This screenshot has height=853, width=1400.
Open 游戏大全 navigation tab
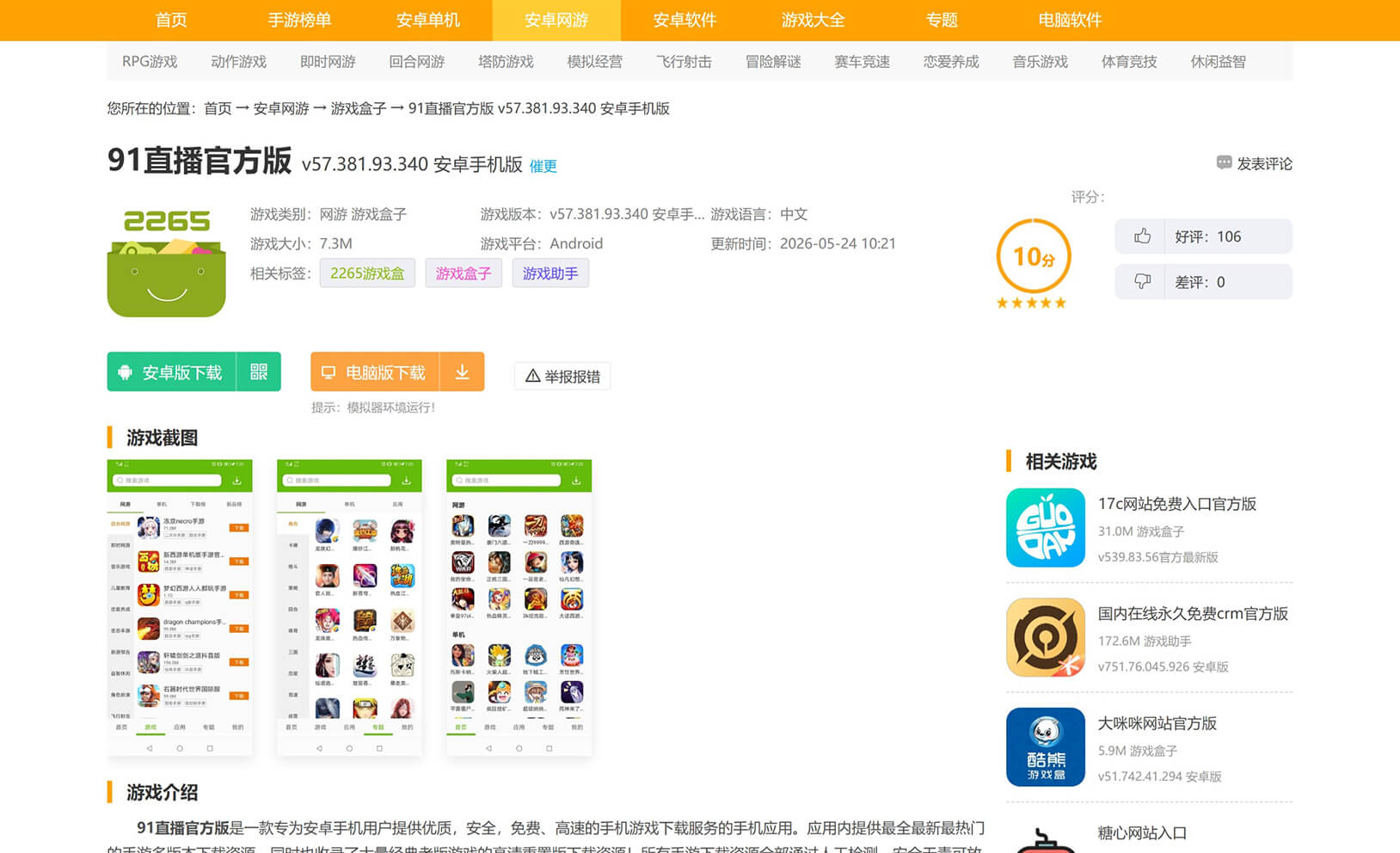[813, 20]
